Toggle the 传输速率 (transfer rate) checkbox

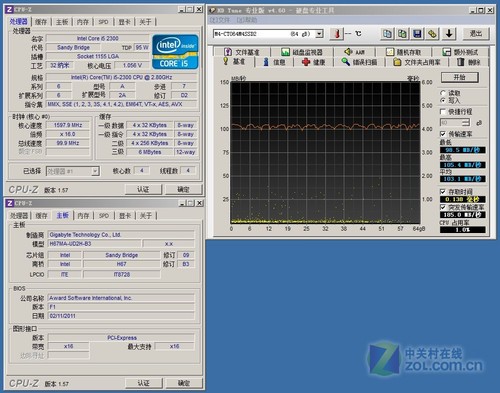(x=443, y=134)
